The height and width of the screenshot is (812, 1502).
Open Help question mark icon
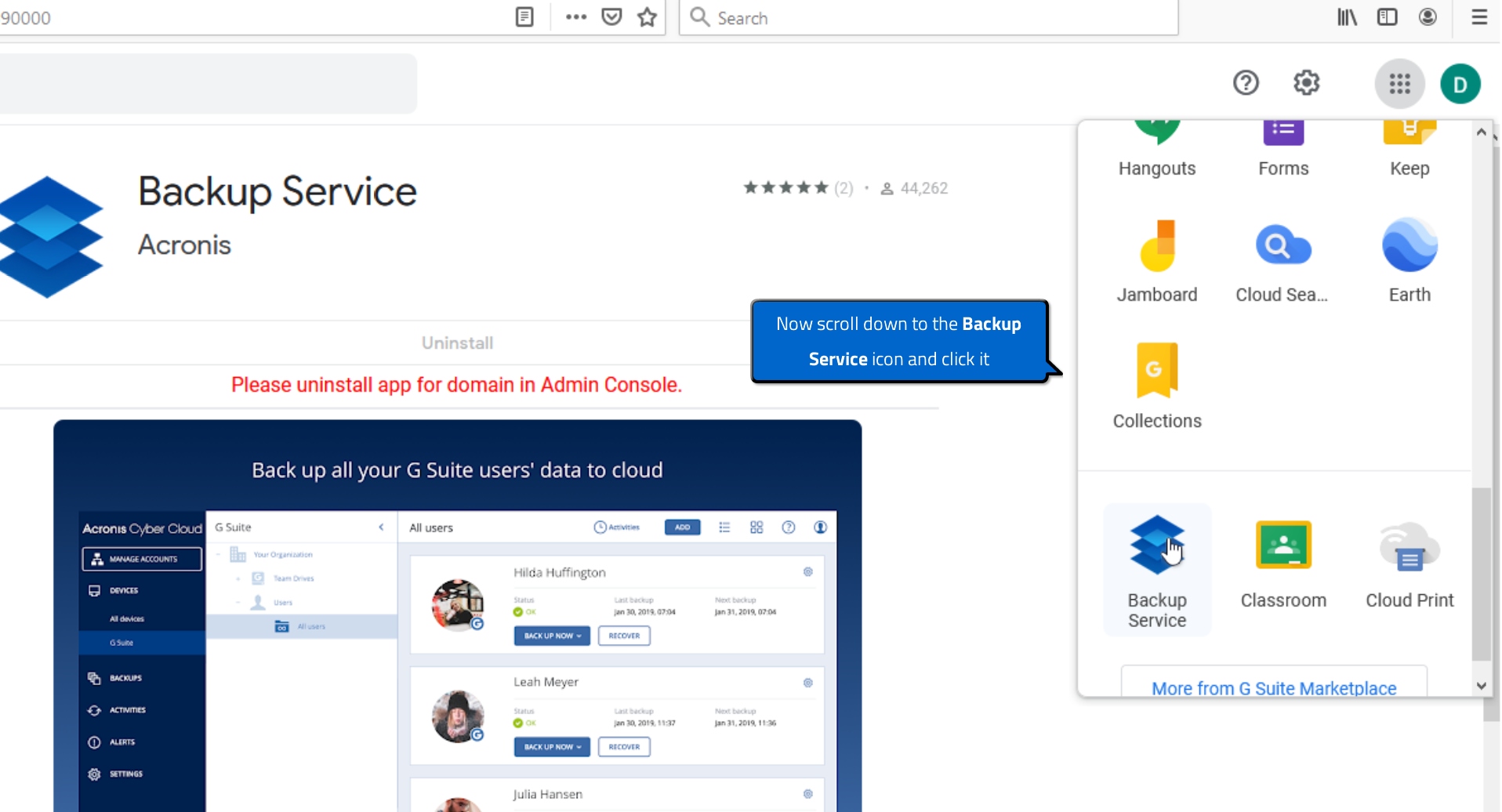(x=1246, y=82)
